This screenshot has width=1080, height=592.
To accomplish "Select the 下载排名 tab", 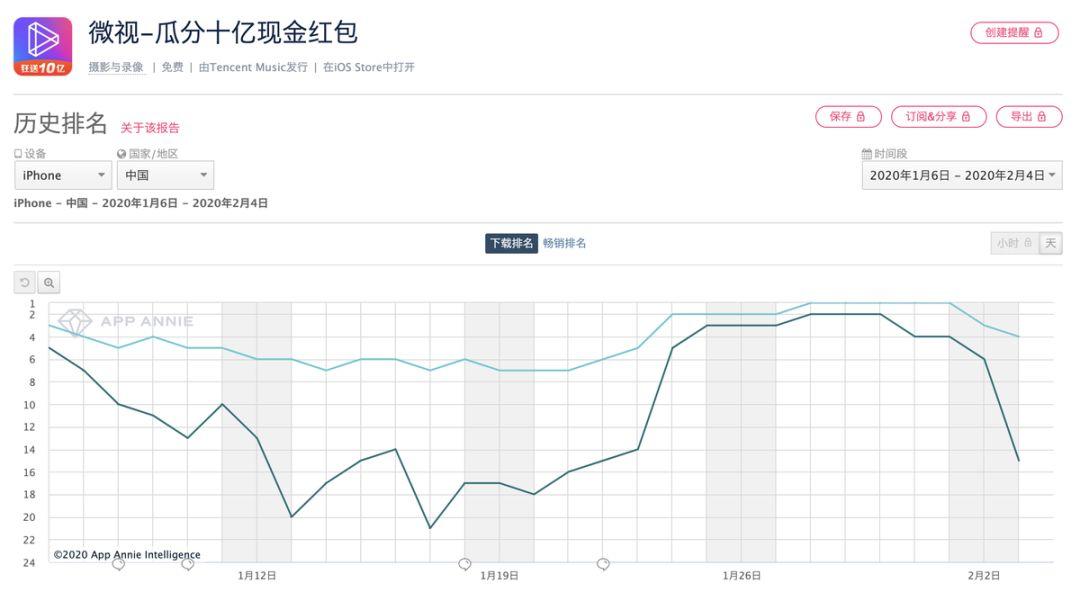I will (x=511, y=243).
